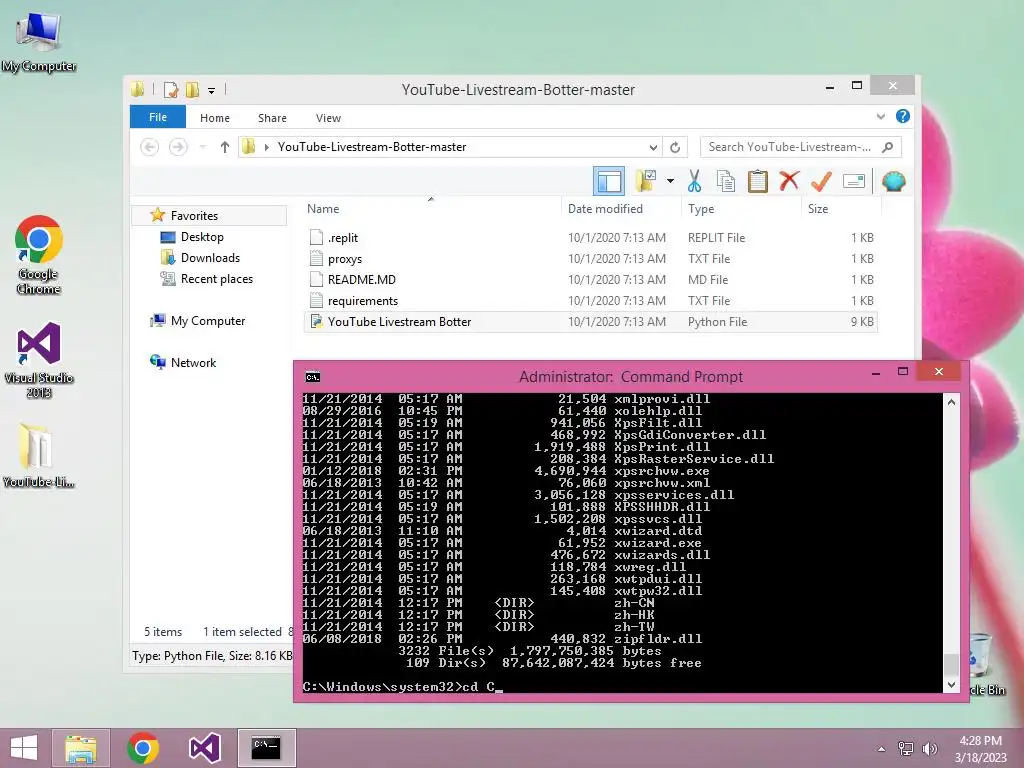
Task: Go up one folder level with up arrow
Action: [x=225, y=147]
